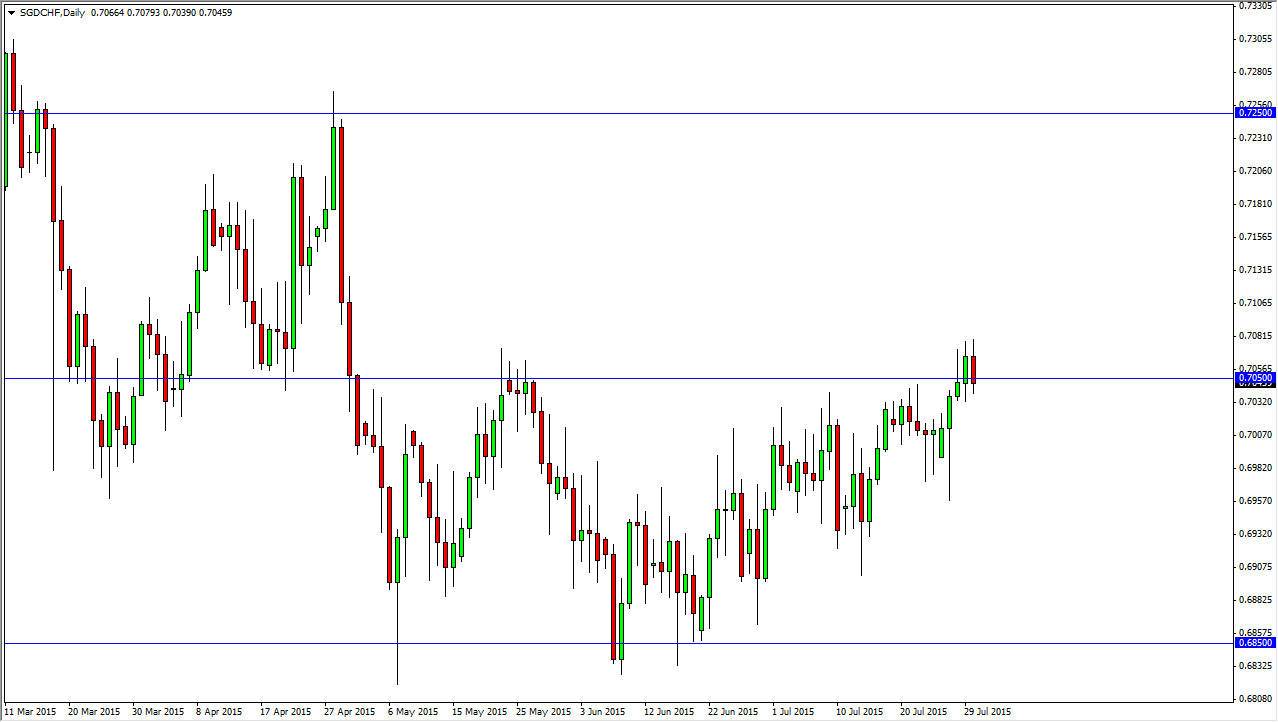Select the highlighted 0.70500 price tag
Image resolution: width=1278 pixels, height=722 pixels.
1255,379
